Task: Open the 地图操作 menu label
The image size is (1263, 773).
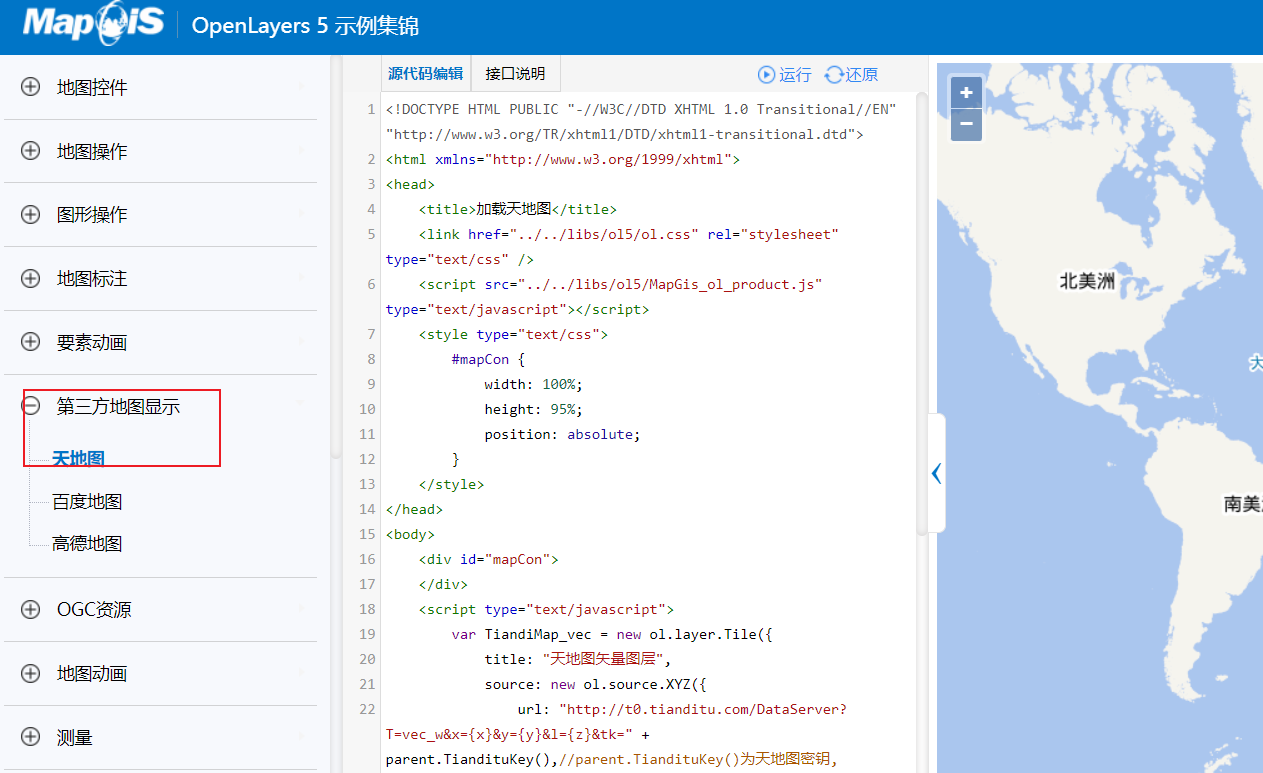Action: tap(92, 151)
